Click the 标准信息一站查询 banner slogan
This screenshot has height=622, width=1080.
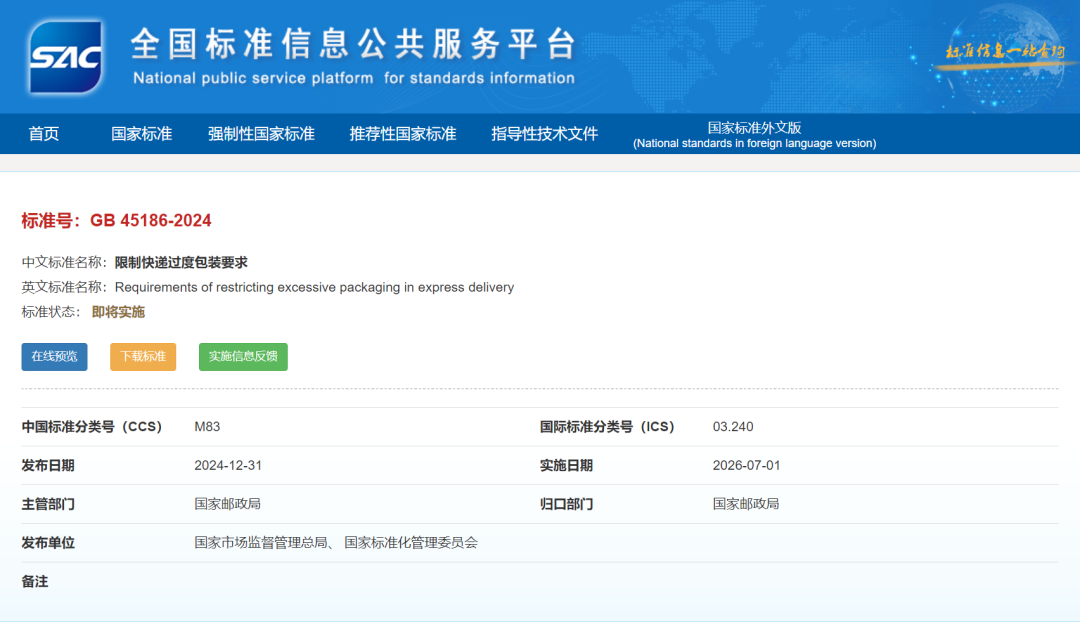pyautogui.click(x=1005, y=52)
